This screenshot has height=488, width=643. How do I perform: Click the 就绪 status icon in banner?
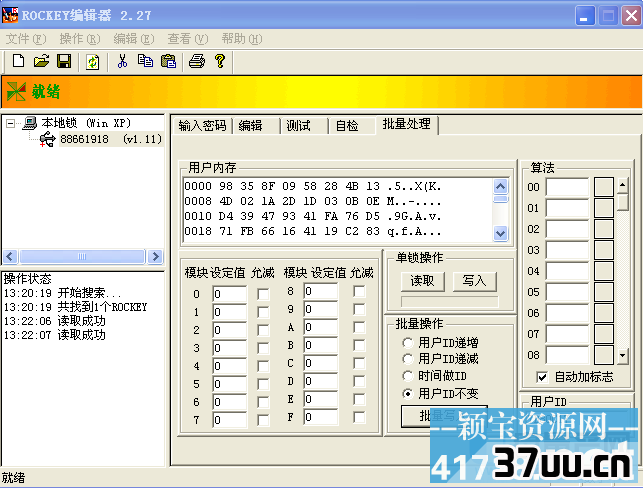pyautogui.click(x=16, y=91)
